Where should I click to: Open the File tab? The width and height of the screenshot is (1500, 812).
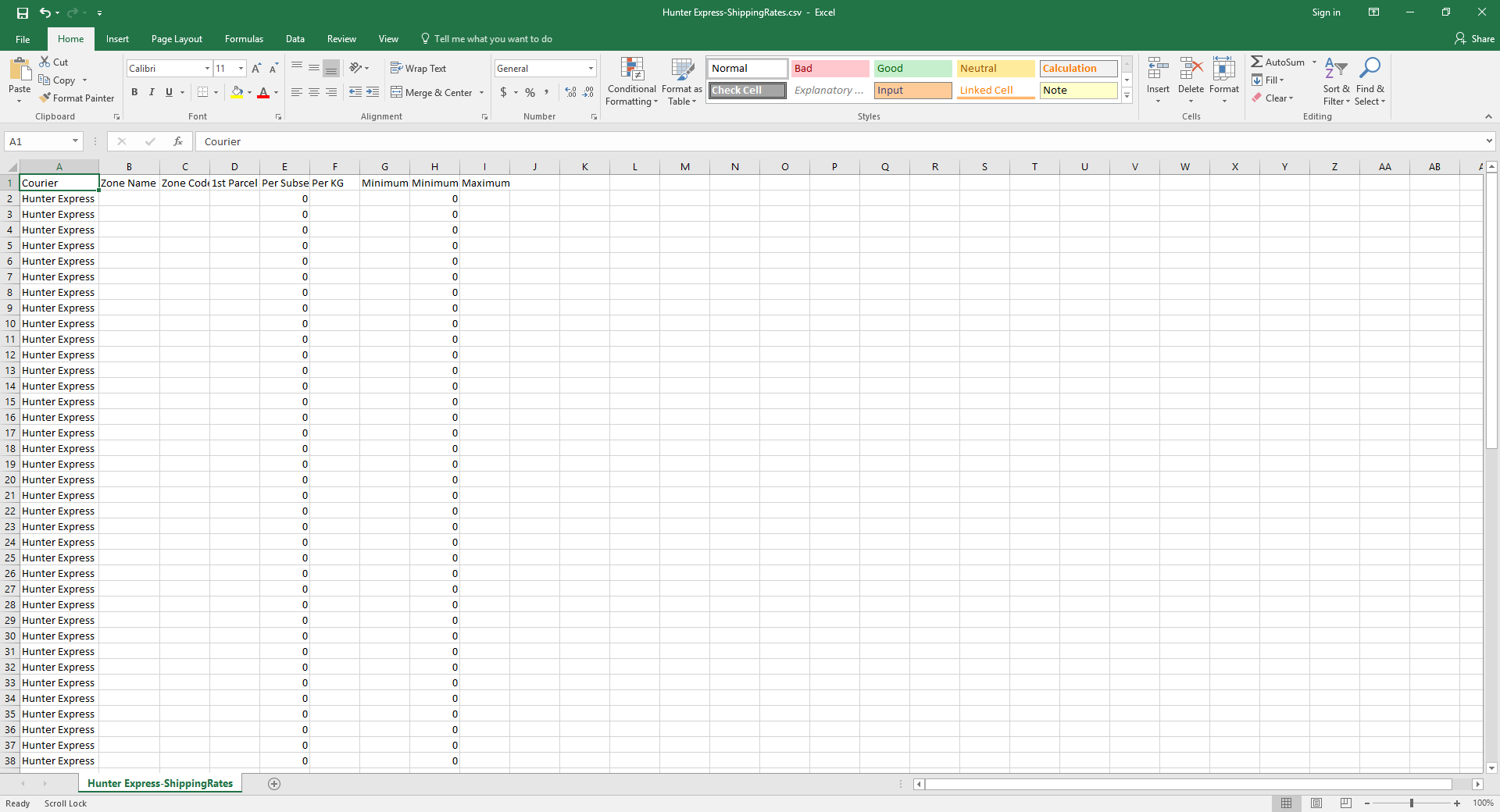(23, 39)
